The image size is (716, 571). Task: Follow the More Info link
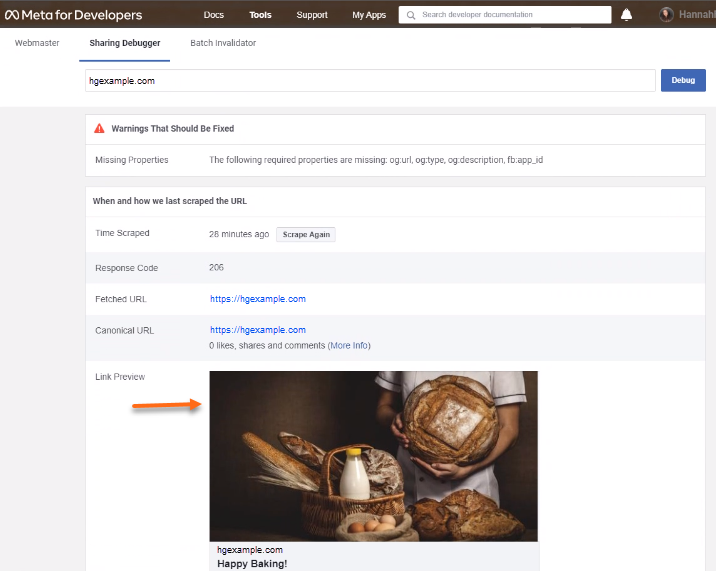pyautogui.click(x=349, y=345)
